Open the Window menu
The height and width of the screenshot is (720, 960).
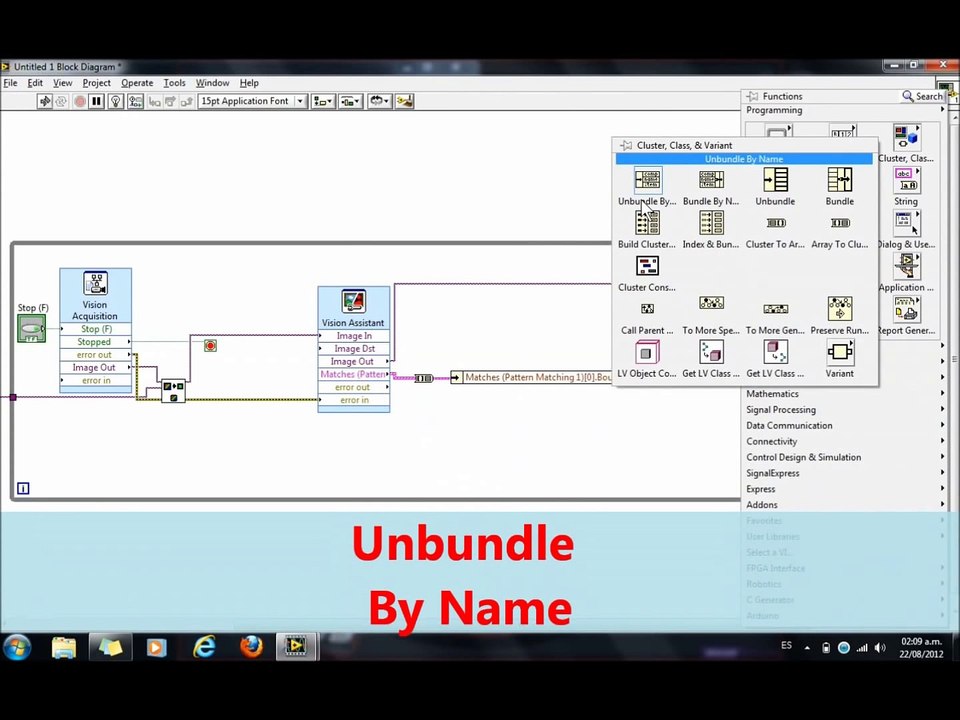pos(212,83)
